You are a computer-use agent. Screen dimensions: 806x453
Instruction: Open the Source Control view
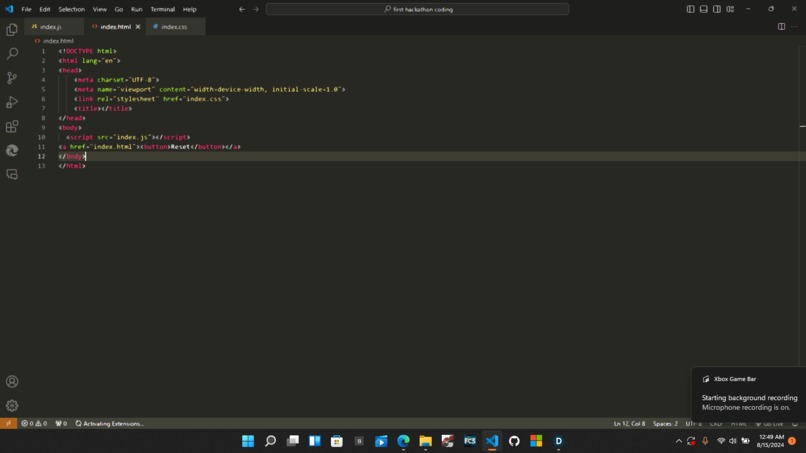(x=12, y=78)
